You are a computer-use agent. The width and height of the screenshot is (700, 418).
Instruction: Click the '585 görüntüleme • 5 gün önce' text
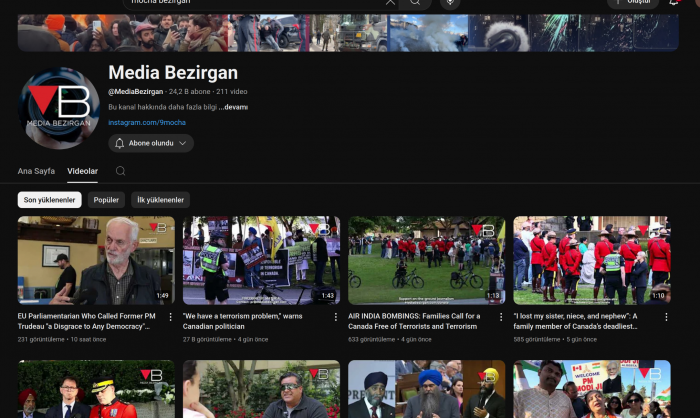pos(555,339)
